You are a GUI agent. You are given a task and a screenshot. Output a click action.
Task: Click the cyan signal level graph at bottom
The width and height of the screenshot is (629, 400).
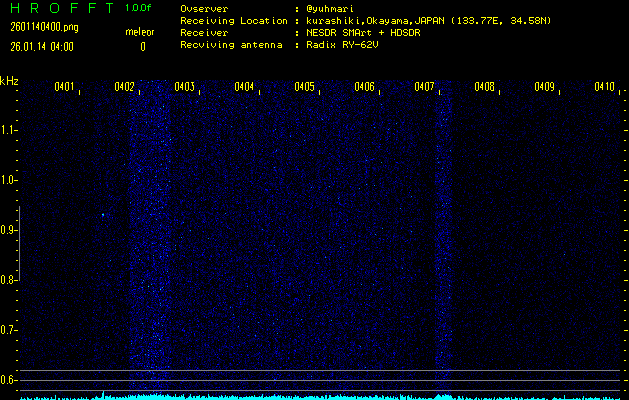(320, 397)
